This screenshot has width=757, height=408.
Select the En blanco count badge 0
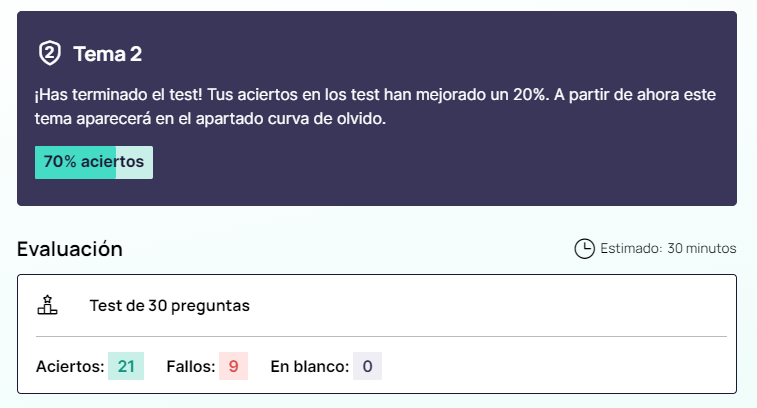click(367, 367)
